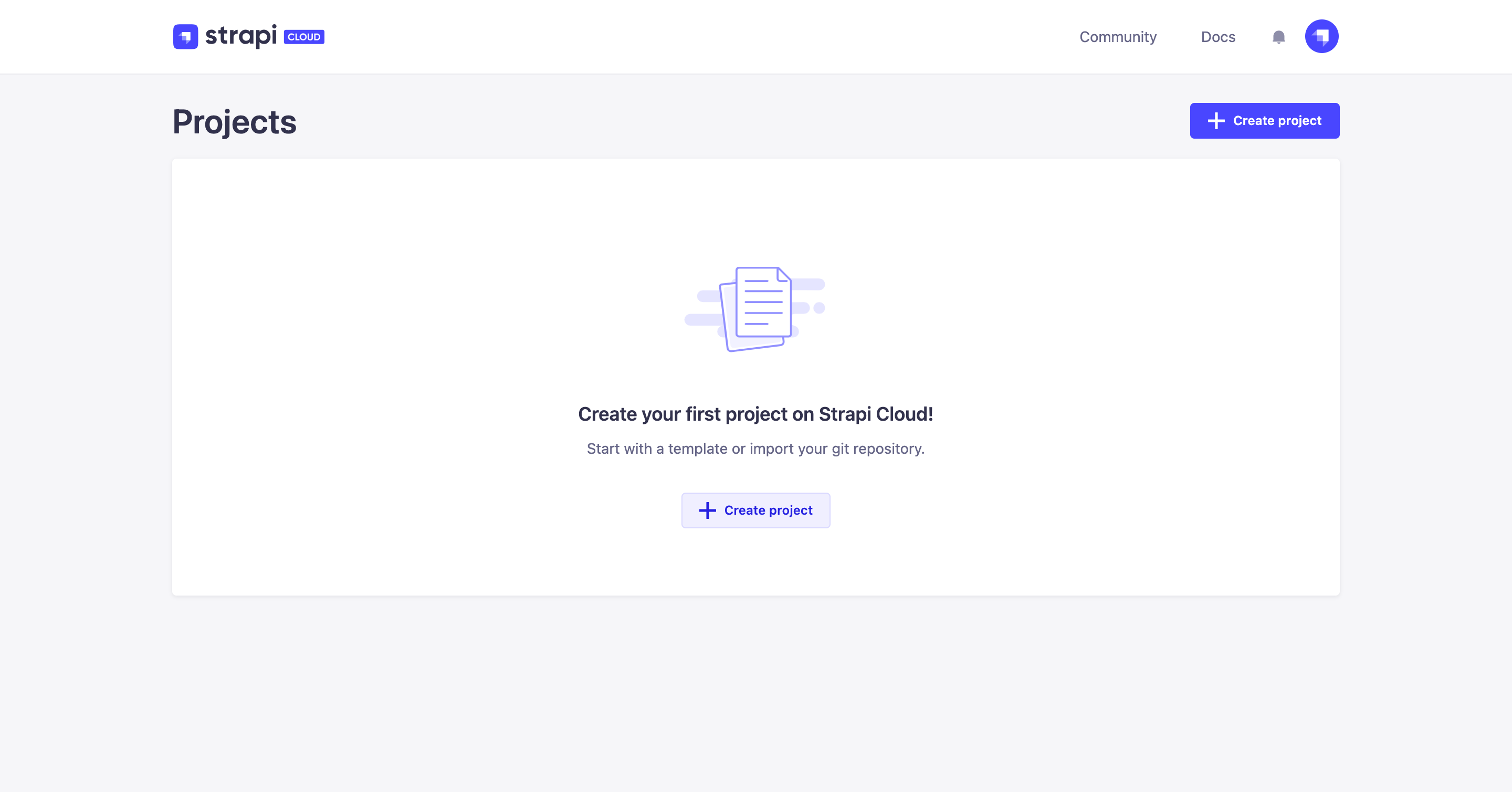This screenshot has width=1512, height=792.
Task: Click the heading Create your first project on Strapi Cloud
Action: coord(755,414)
